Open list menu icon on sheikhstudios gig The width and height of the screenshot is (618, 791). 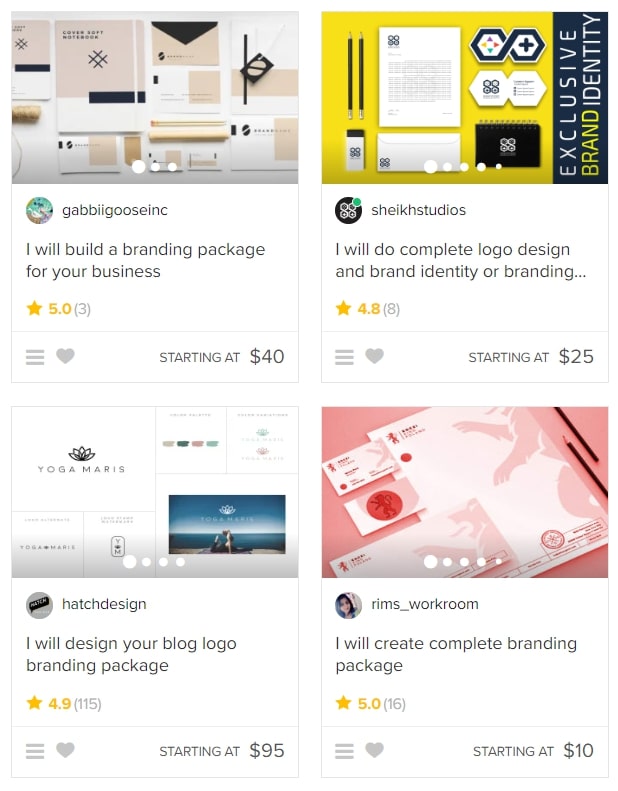pos(344,357)
